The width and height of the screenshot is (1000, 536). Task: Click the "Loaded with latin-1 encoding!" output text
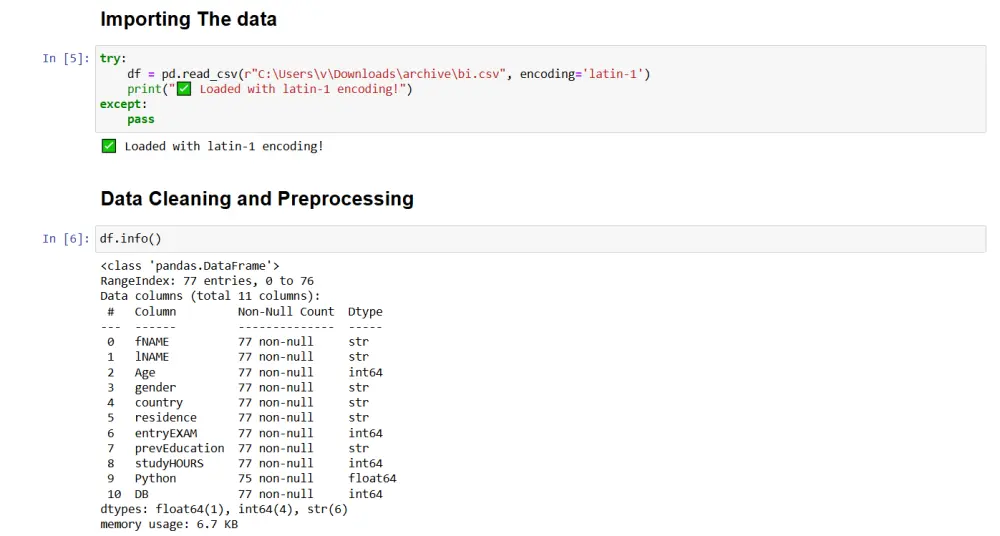(223, 146)
